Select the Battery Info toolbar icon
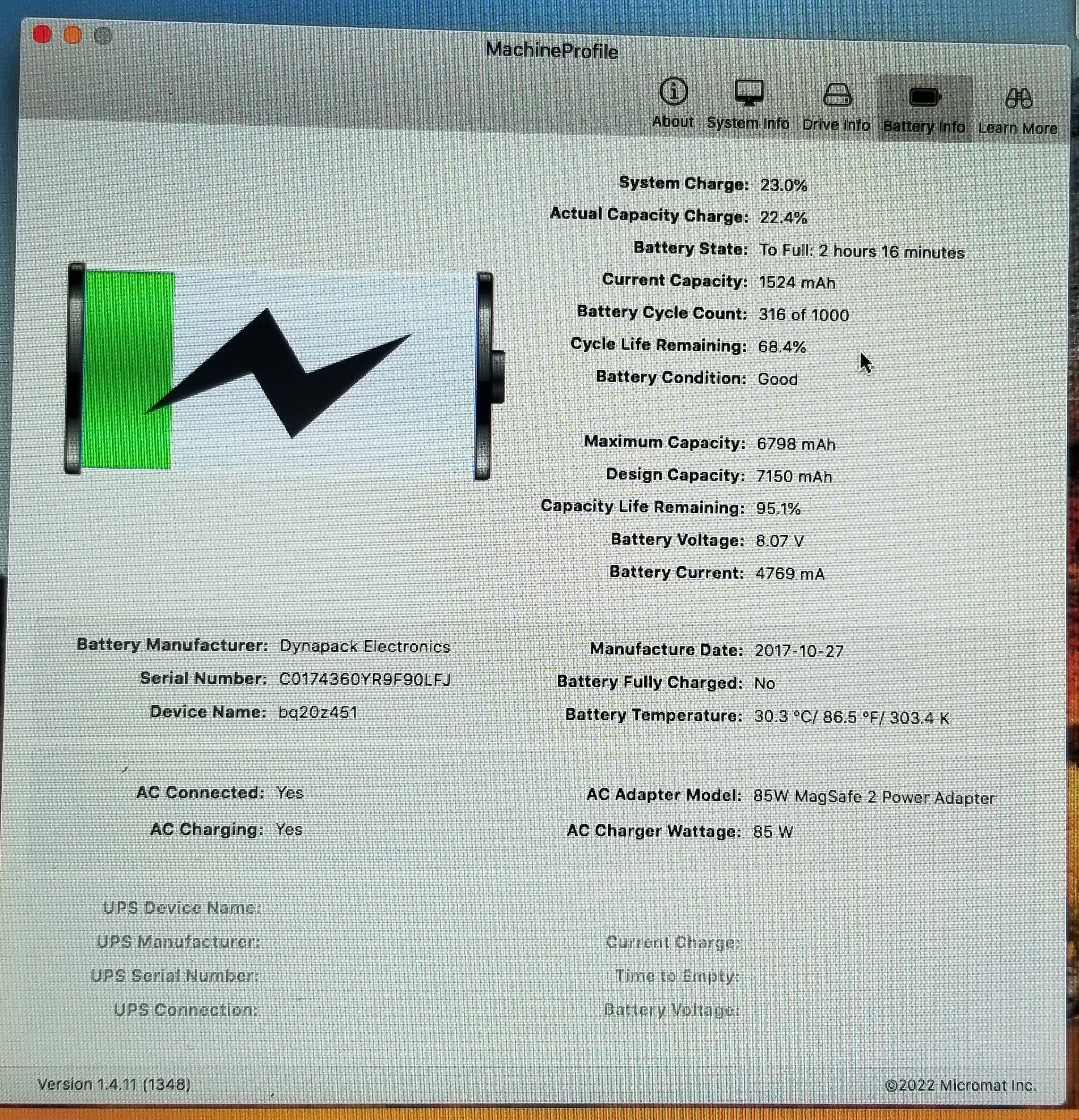 coord(924,108)
